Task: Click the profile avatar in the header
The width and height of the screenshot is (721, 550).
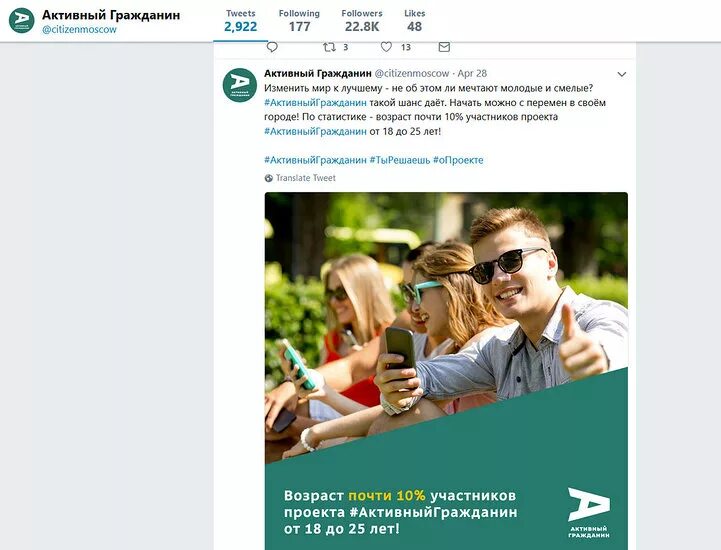Action: click(22, 21)
